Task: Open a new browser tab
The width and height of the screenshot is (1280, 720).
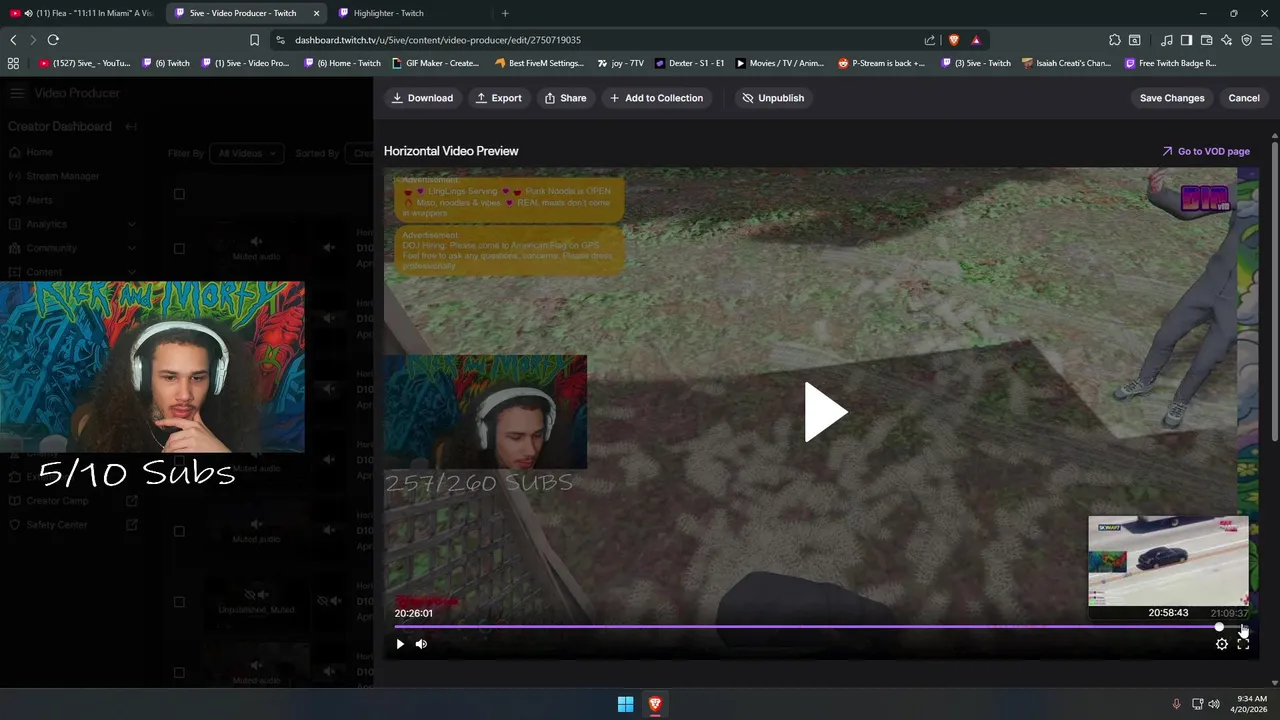Action: coord(505,13)
